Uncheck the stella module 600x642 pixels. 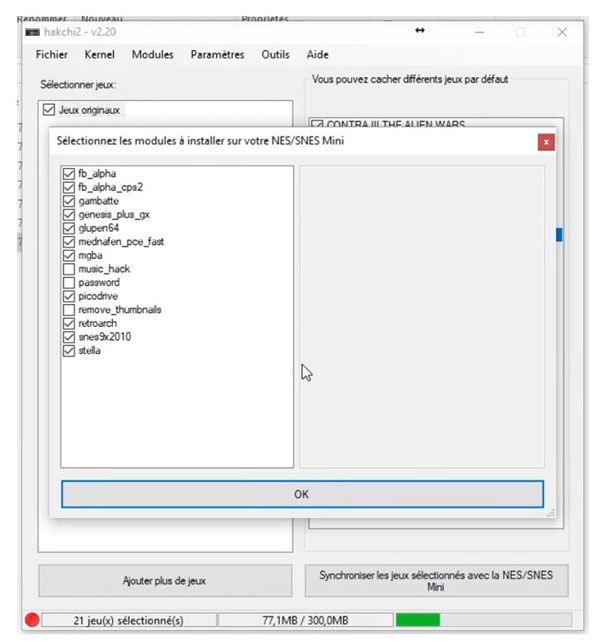click(69, 351)
